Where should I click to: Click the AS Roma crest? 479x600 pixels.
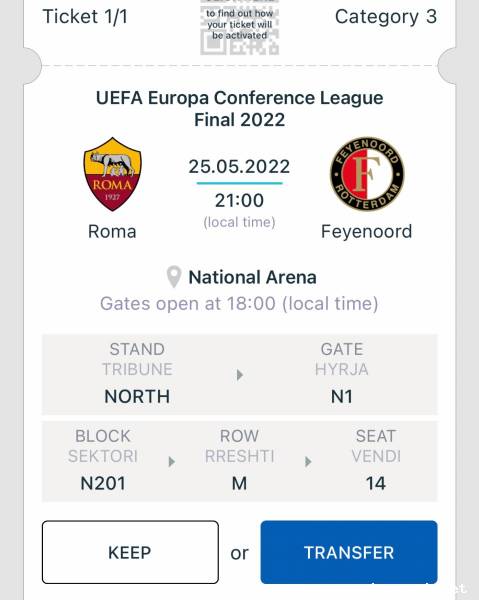tap(112, 174)
